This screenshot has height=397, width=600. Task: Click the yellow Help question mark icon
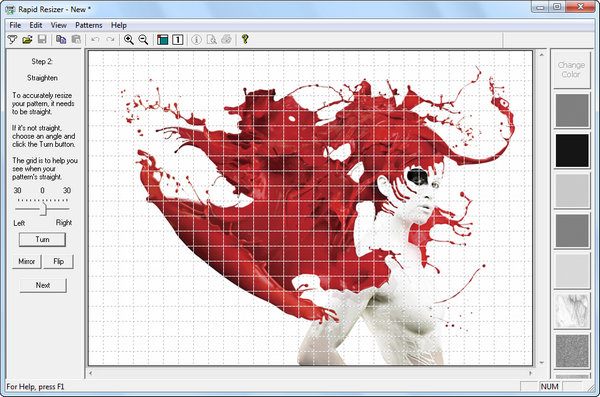tap(245, 39)
